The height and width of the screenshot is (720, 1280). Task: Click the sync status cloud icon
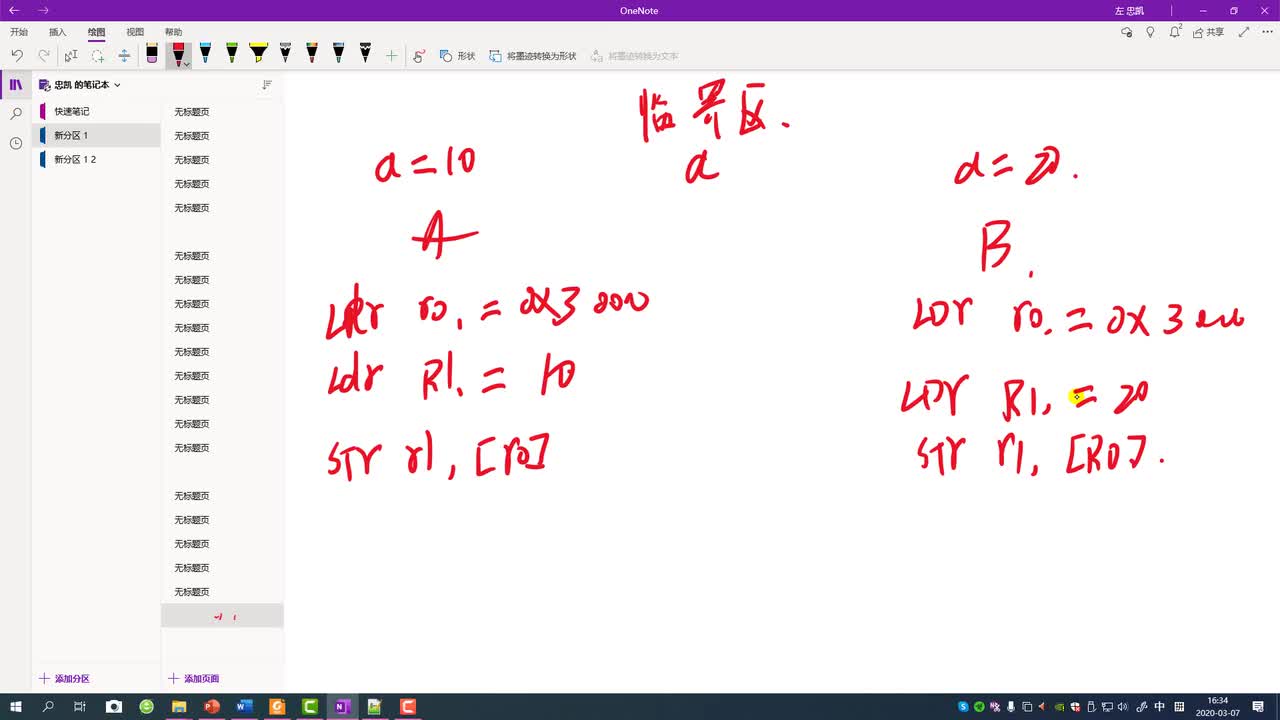pos(1127,32)
